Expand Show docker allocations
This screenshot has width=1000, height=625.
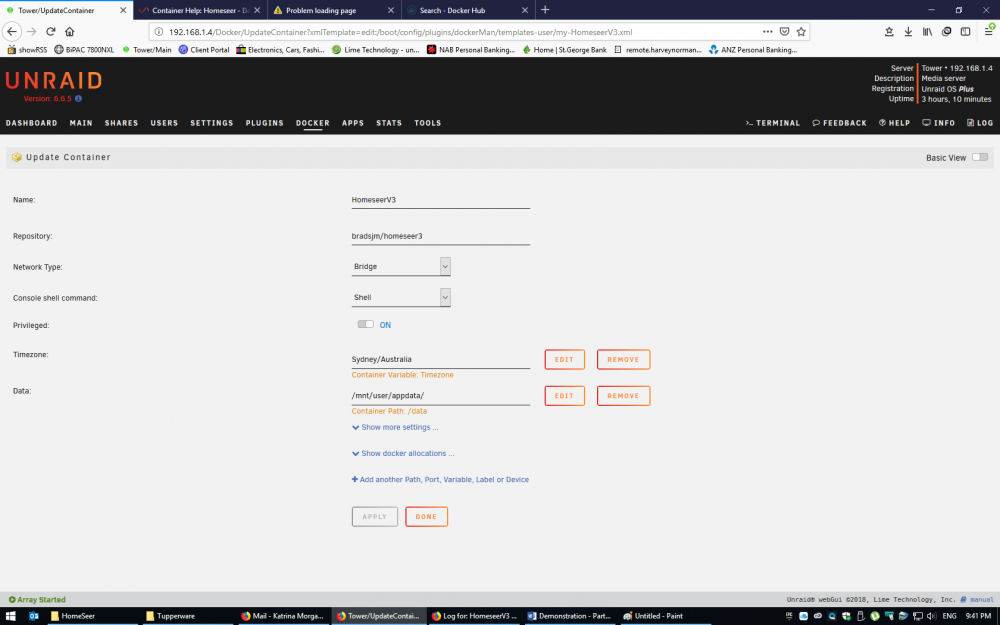click(403, 453)
